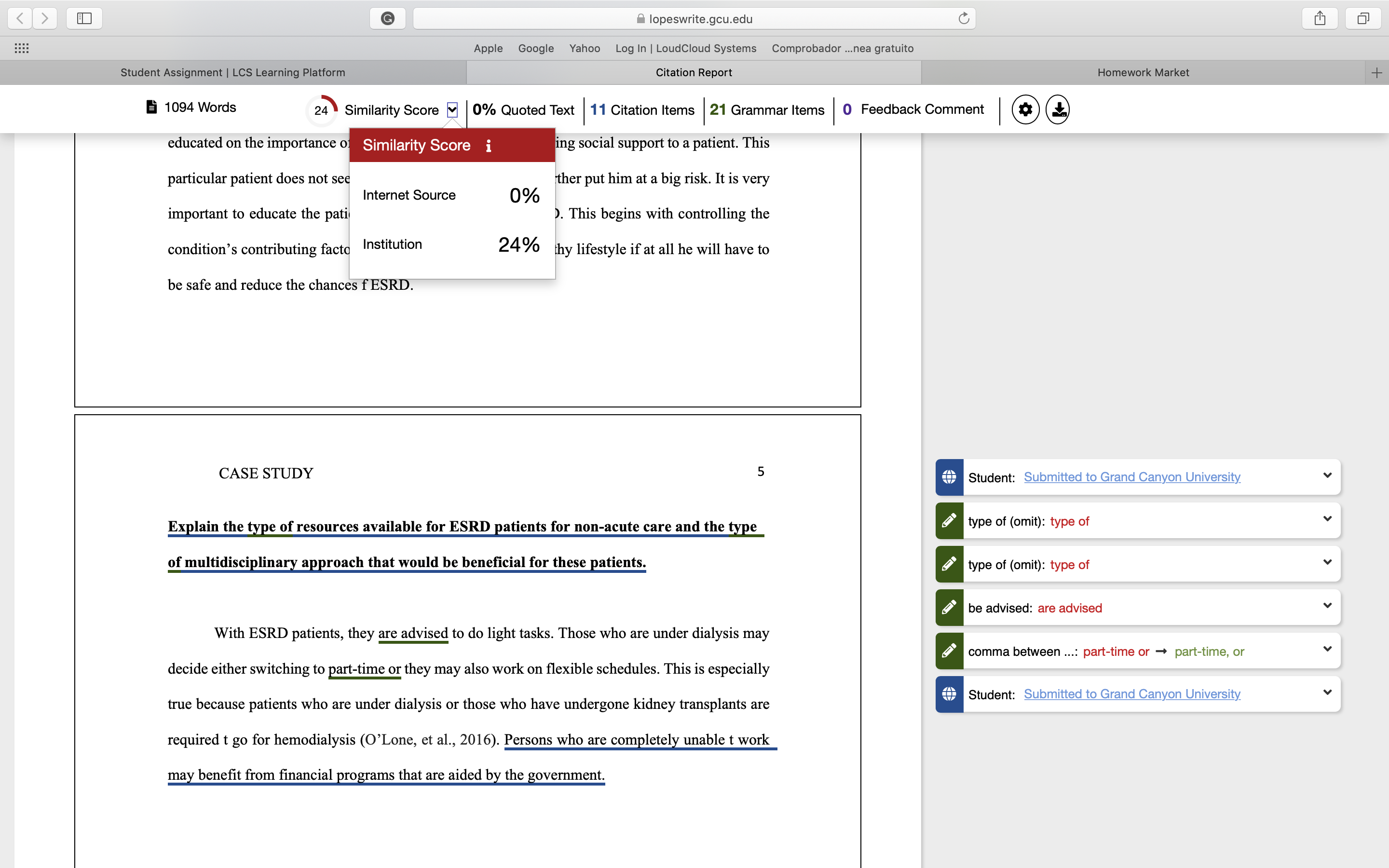Click the info icon in Similarity Score popup
The width and height of the screenshot is (1389, 868).
(x=489, y=146)
